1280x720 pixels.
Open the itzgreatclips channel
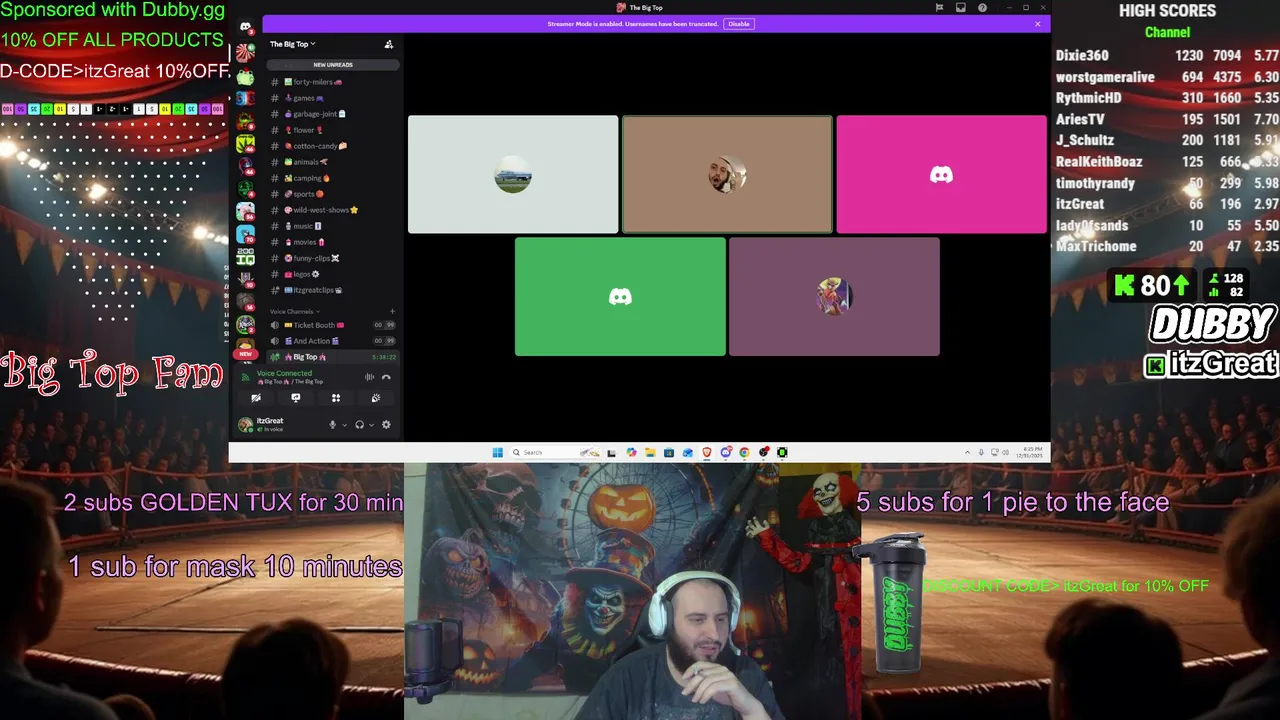[333, 290]
